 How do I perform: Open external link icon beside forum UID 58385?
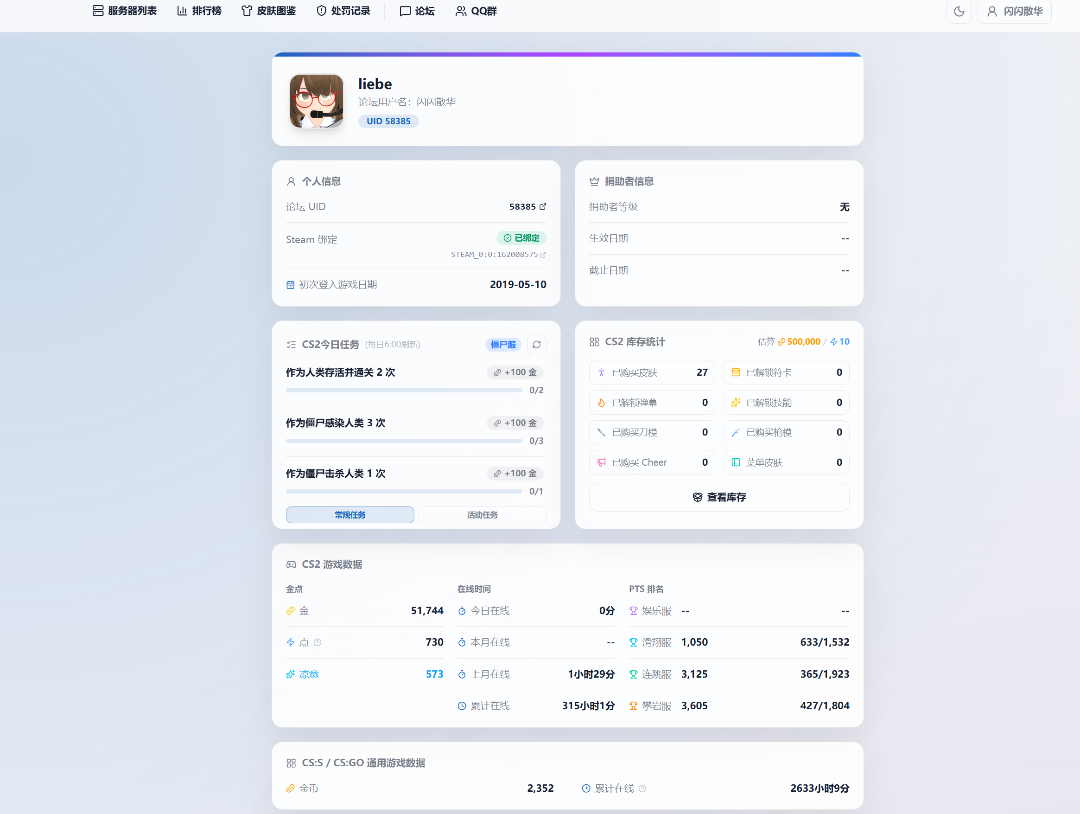click(543, 207)
